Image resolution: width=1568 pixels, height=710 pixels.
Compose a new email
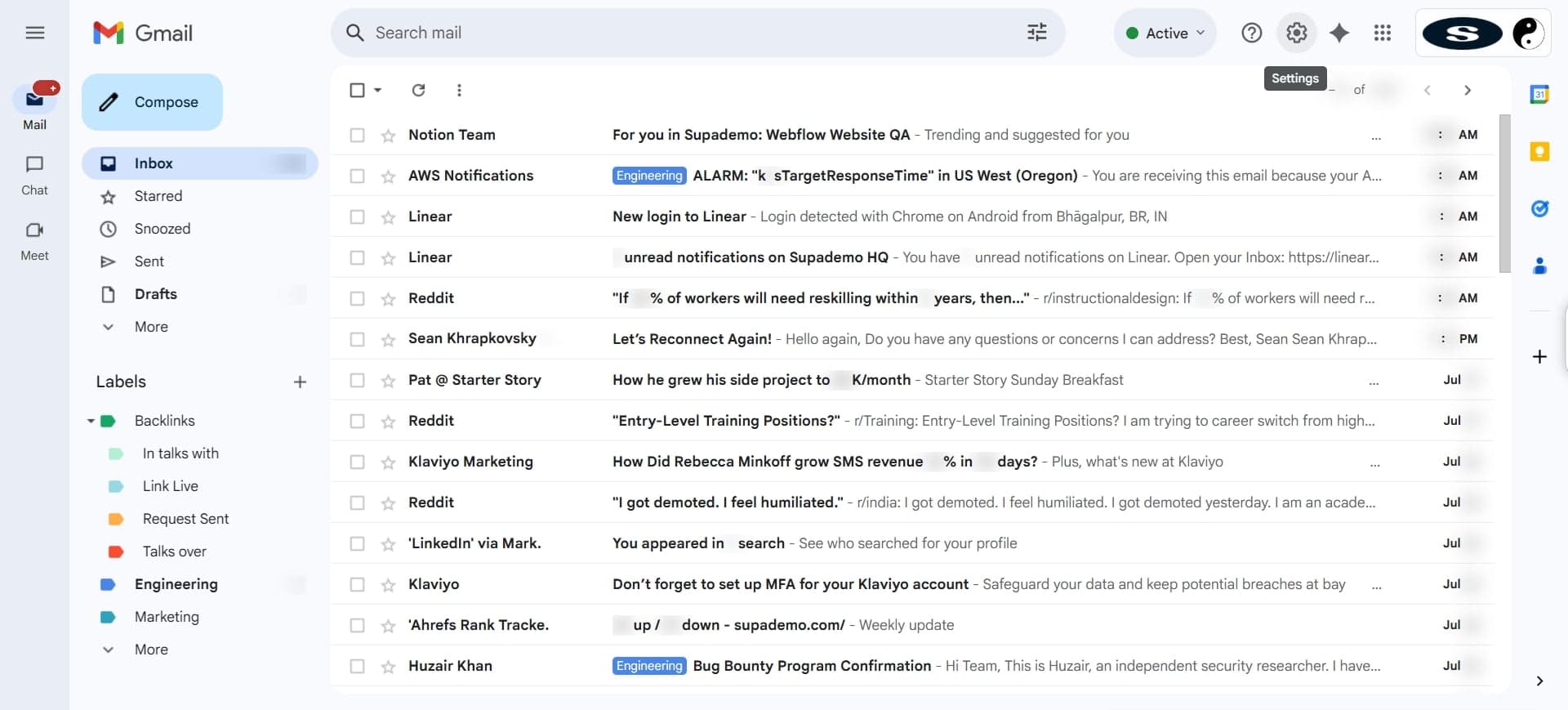coord(152,102)
